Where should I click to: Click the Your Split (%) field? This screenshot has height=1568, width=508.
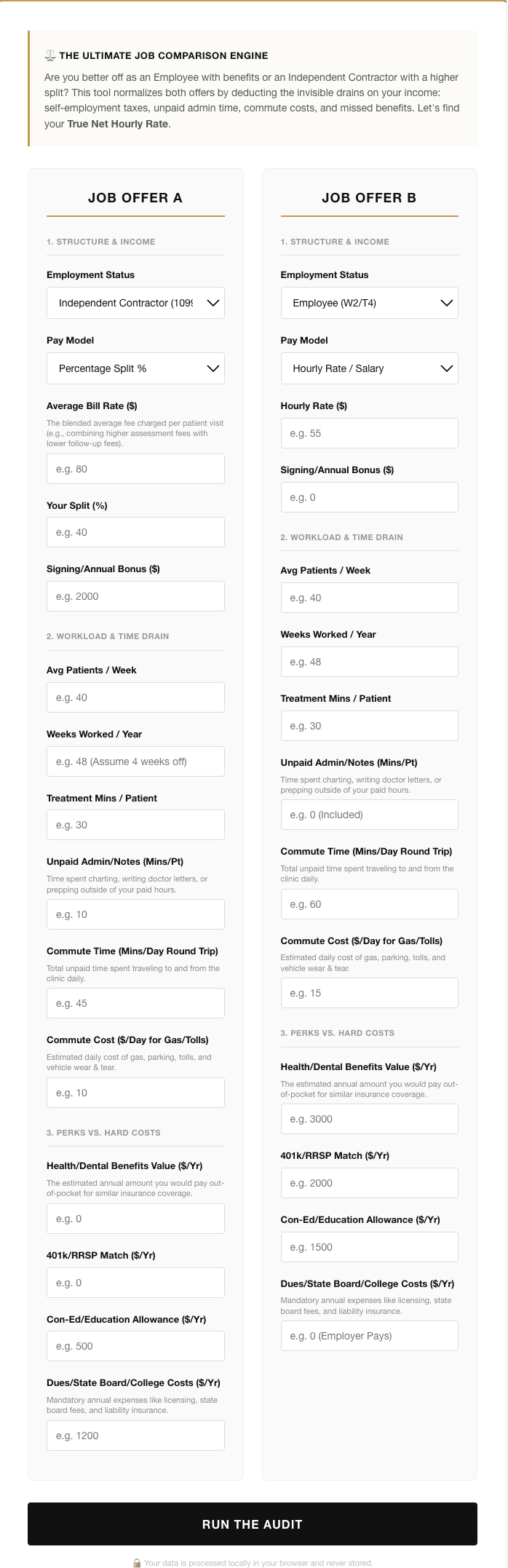coord(135,532)
